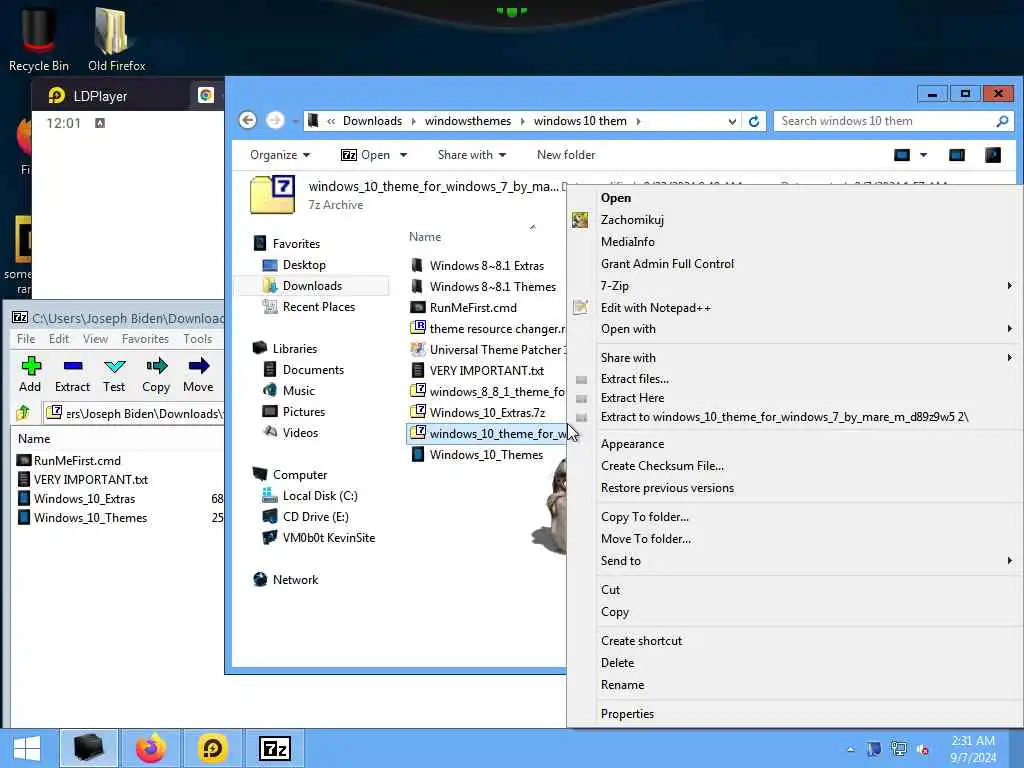Click the network icon in system tray
Viewport: 1024px width, 768px height.
pos(899,749)
